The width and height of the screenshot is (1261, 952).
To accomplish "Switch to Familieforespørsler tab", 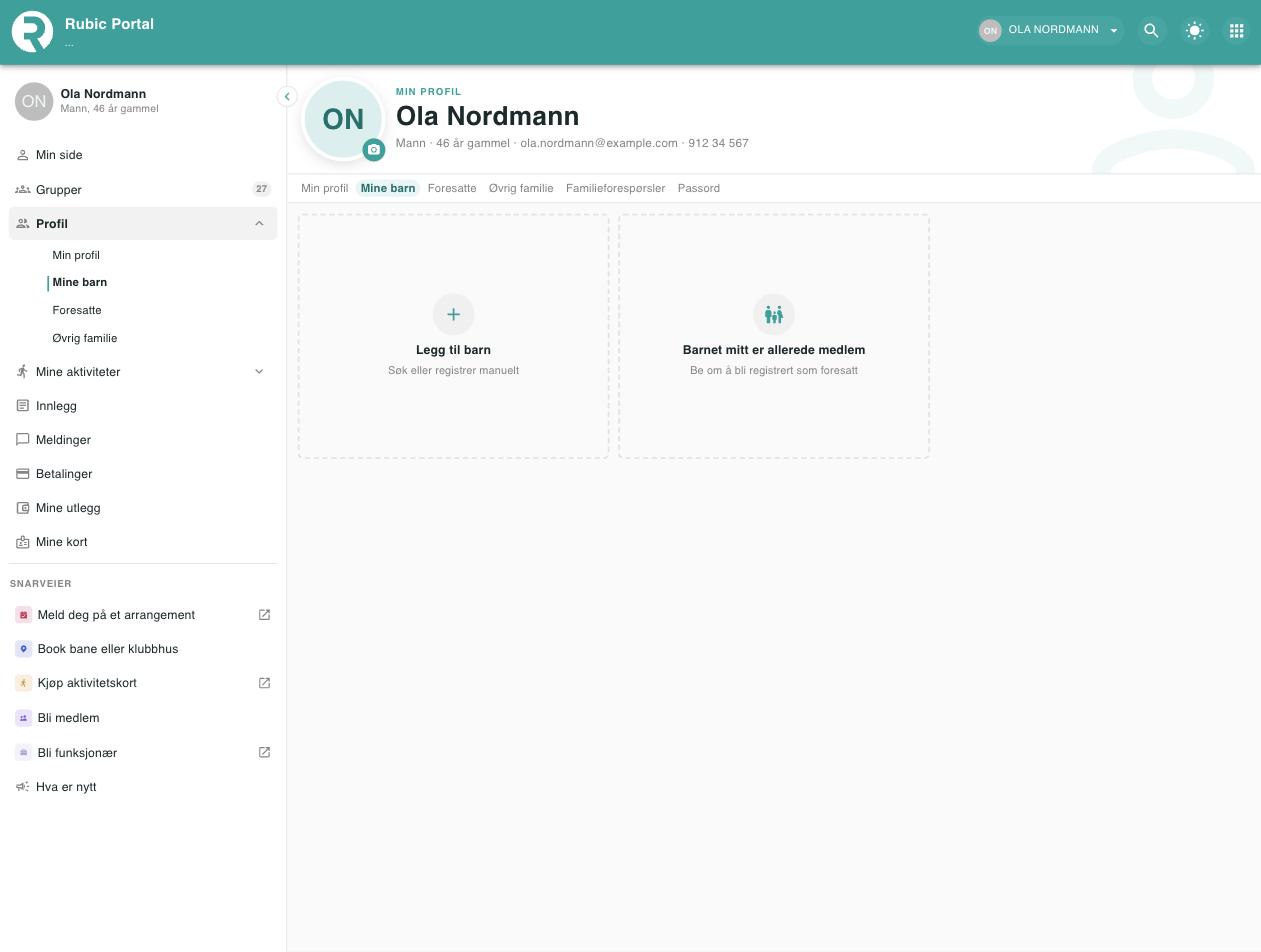I will (x=615, y=188).
